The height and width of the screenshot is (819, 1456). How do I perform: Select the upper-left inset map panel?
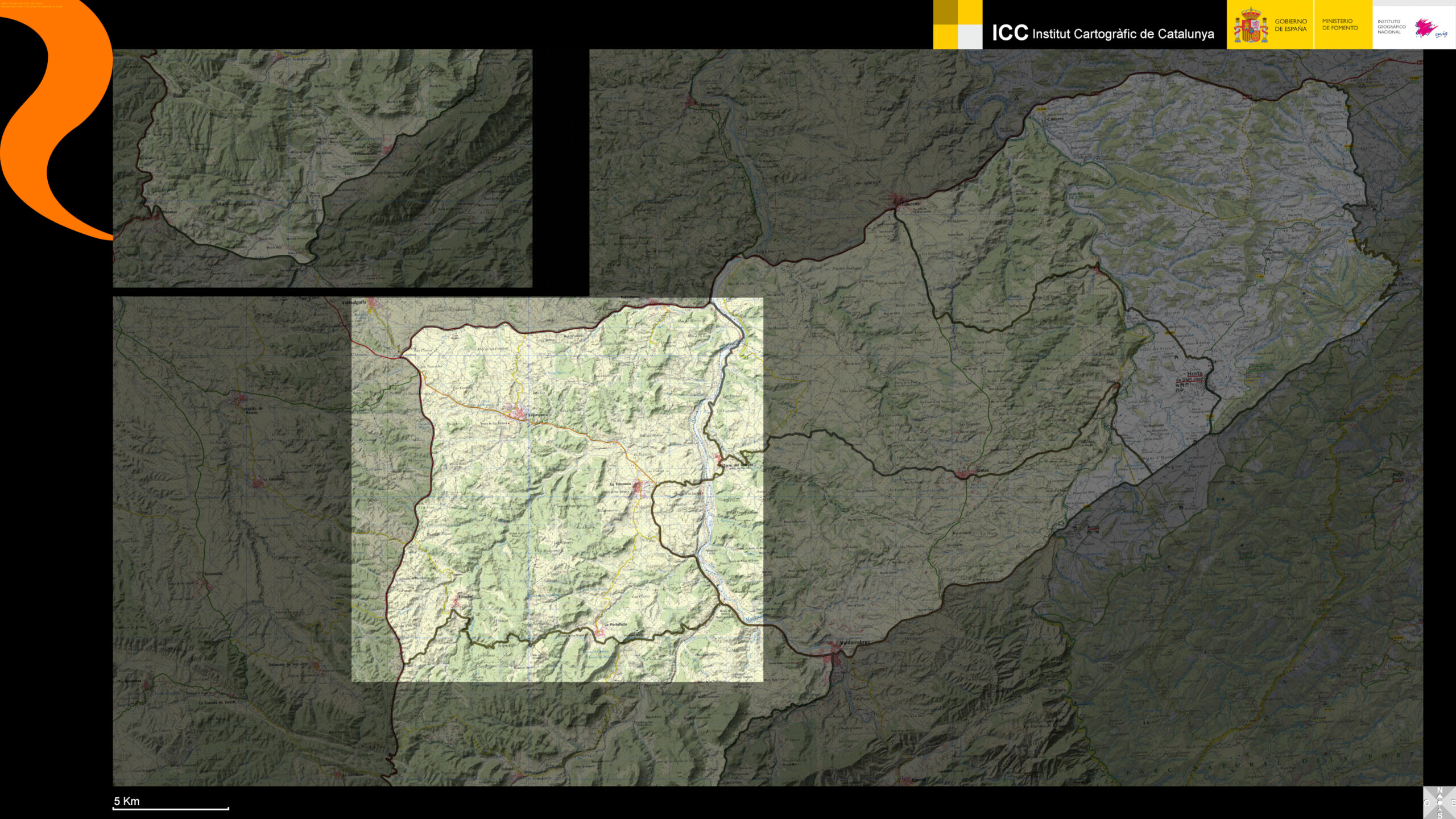tap(322, 168)
